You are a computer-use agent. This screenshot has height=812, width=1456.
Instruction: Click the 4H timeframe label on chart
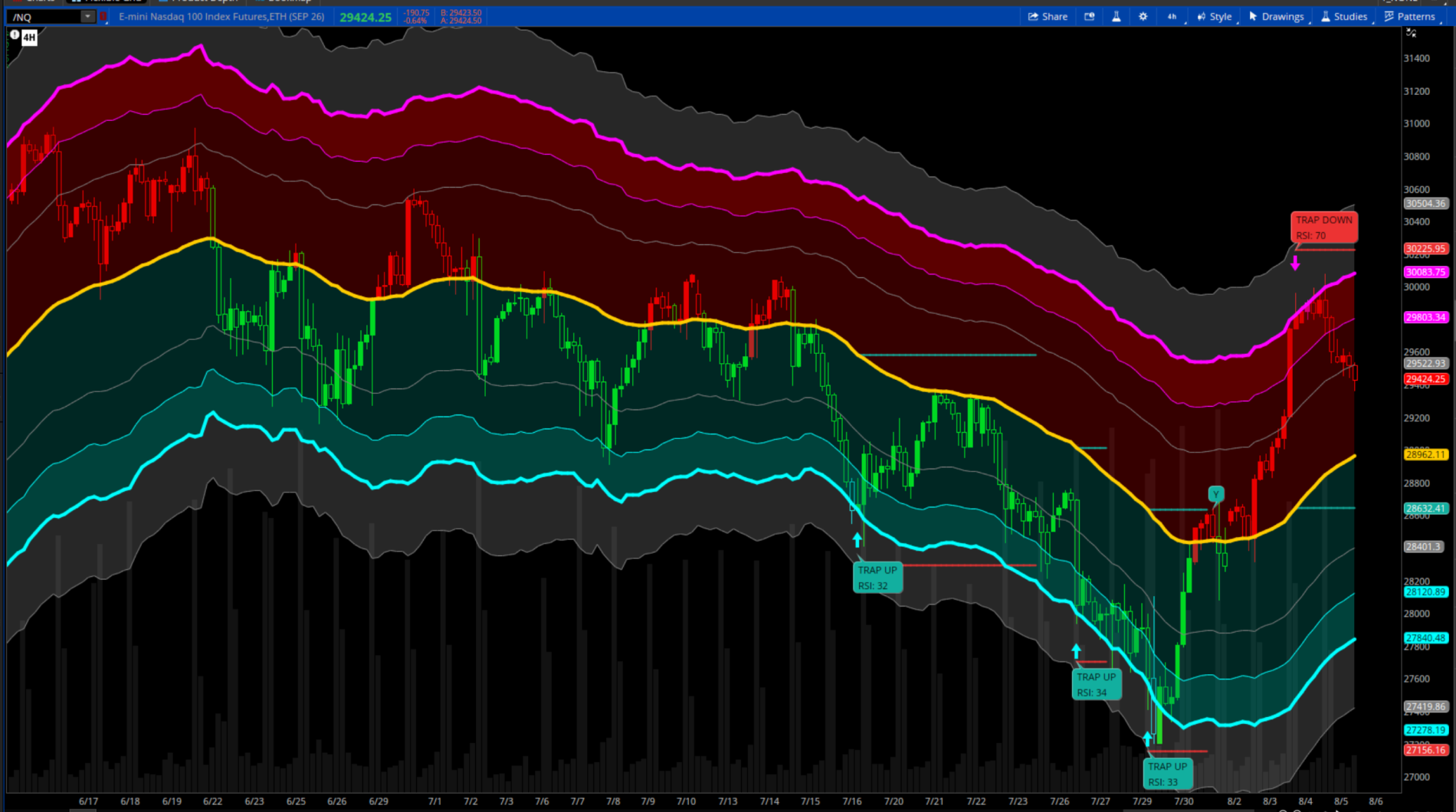click(x=29, y=37)
